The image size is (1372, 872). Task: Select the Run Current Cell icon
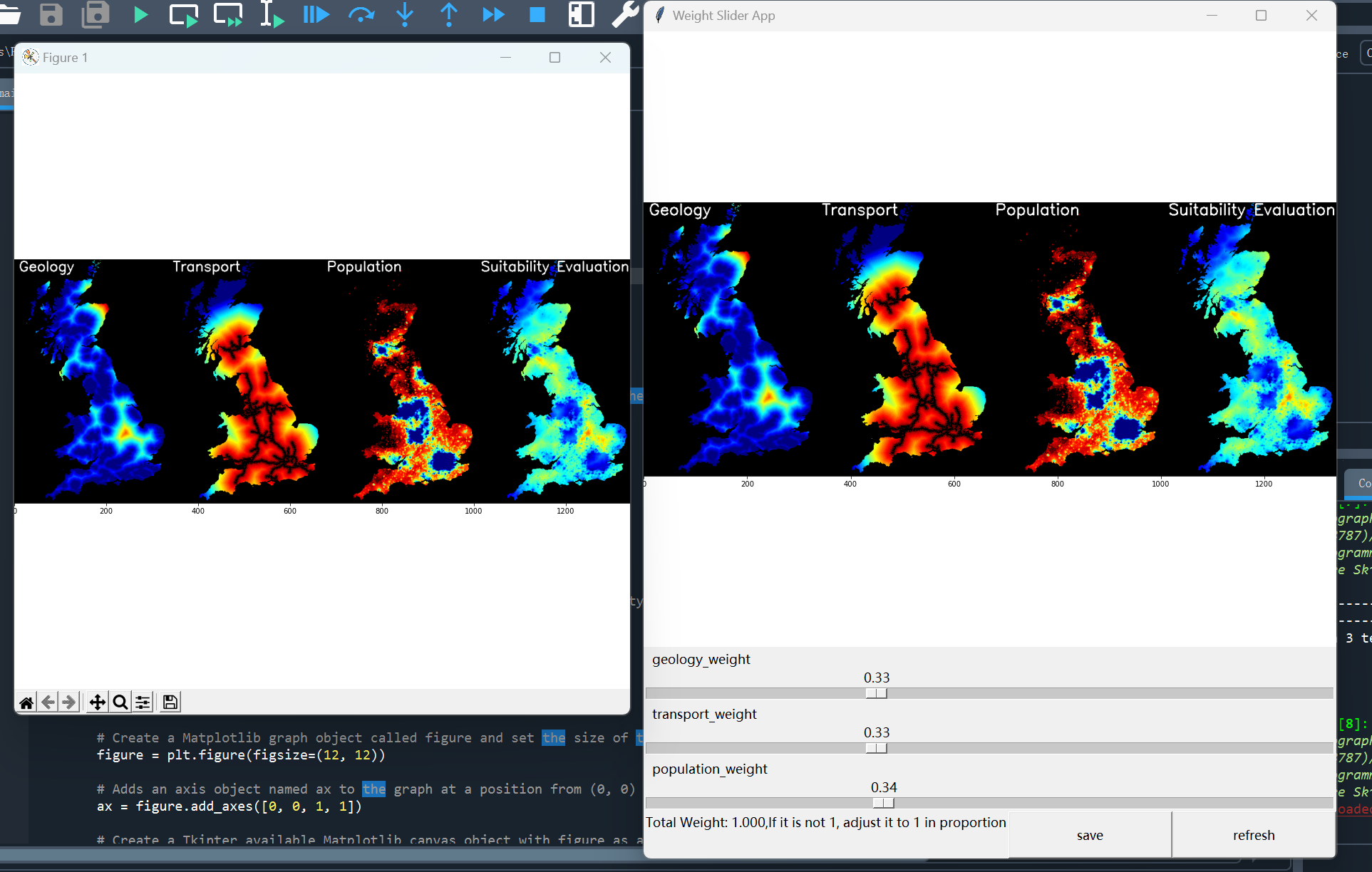tap(184, 14)
